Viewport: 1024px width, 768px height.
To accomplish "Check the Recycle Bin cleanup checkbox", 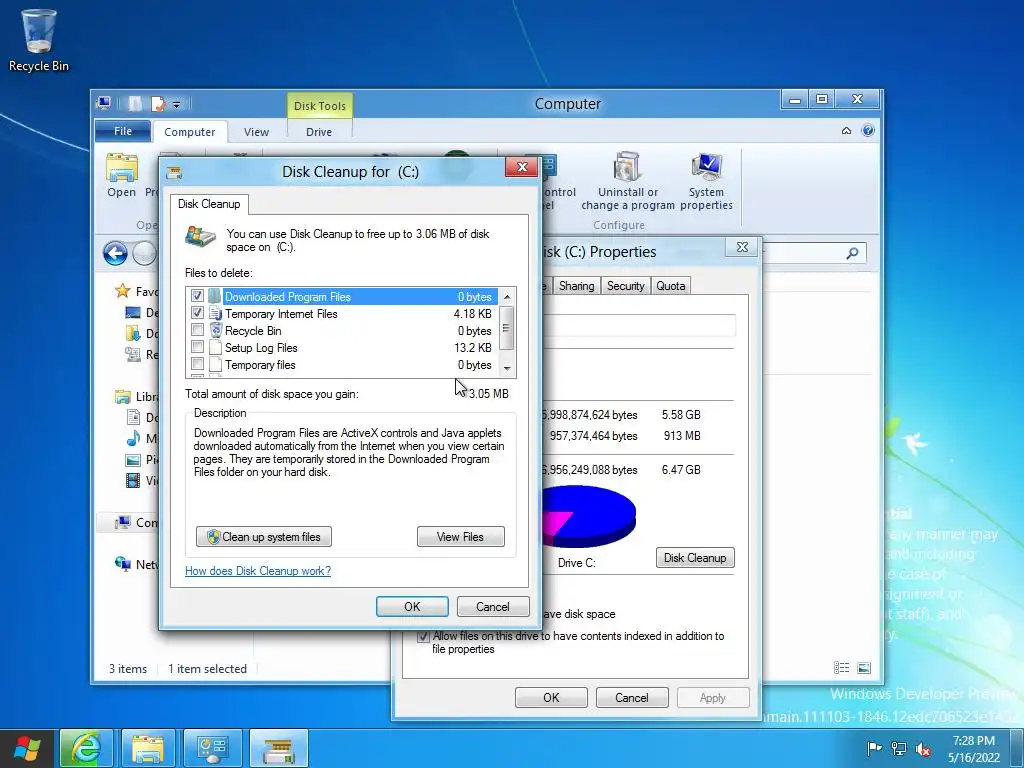I will tap(197, 330).
